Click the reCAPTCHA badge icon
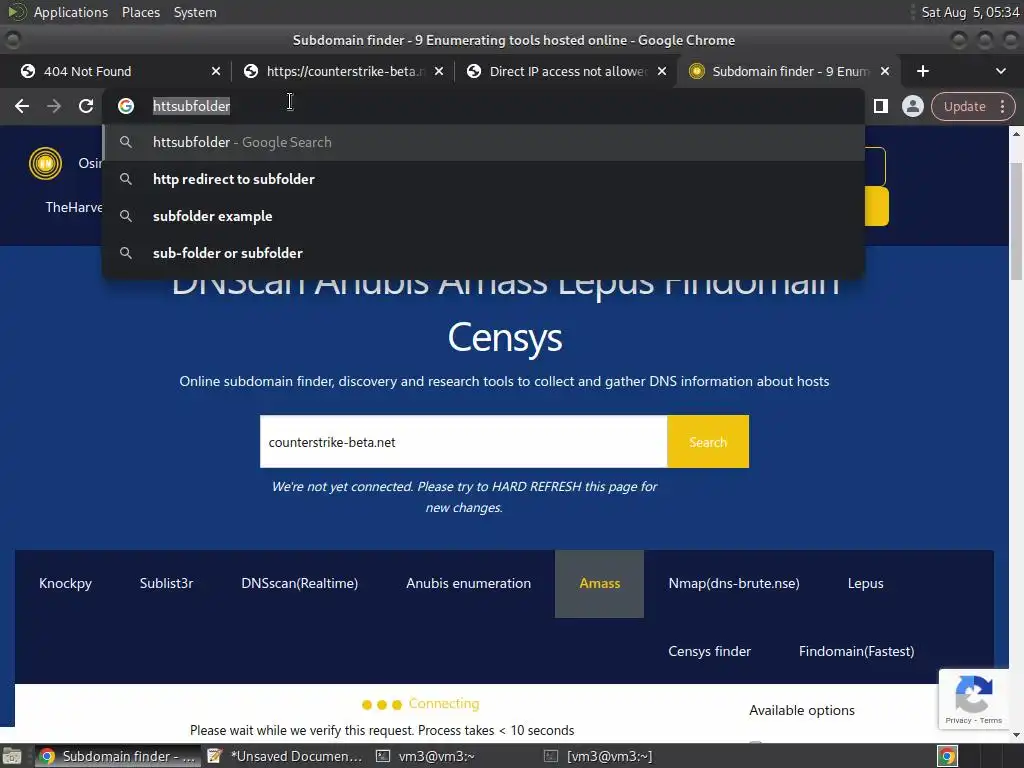 pyautogui.click(x=973, y=694)
